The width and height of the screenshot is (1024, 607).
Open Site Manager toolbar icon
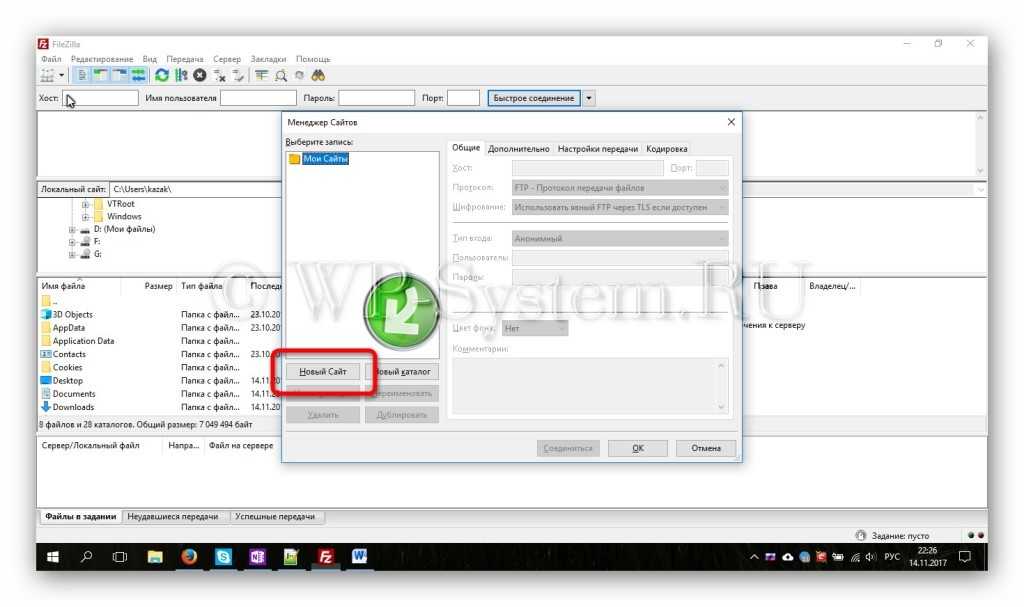[47, 75]
